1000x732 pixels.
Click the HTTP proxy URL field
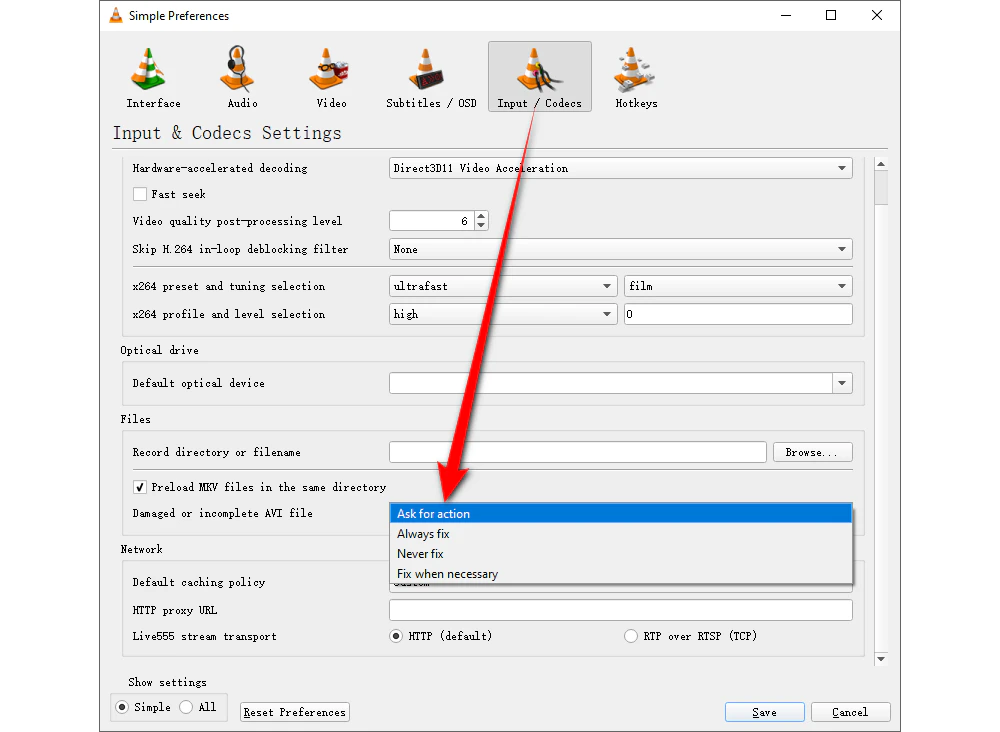(x=621, y=610)
